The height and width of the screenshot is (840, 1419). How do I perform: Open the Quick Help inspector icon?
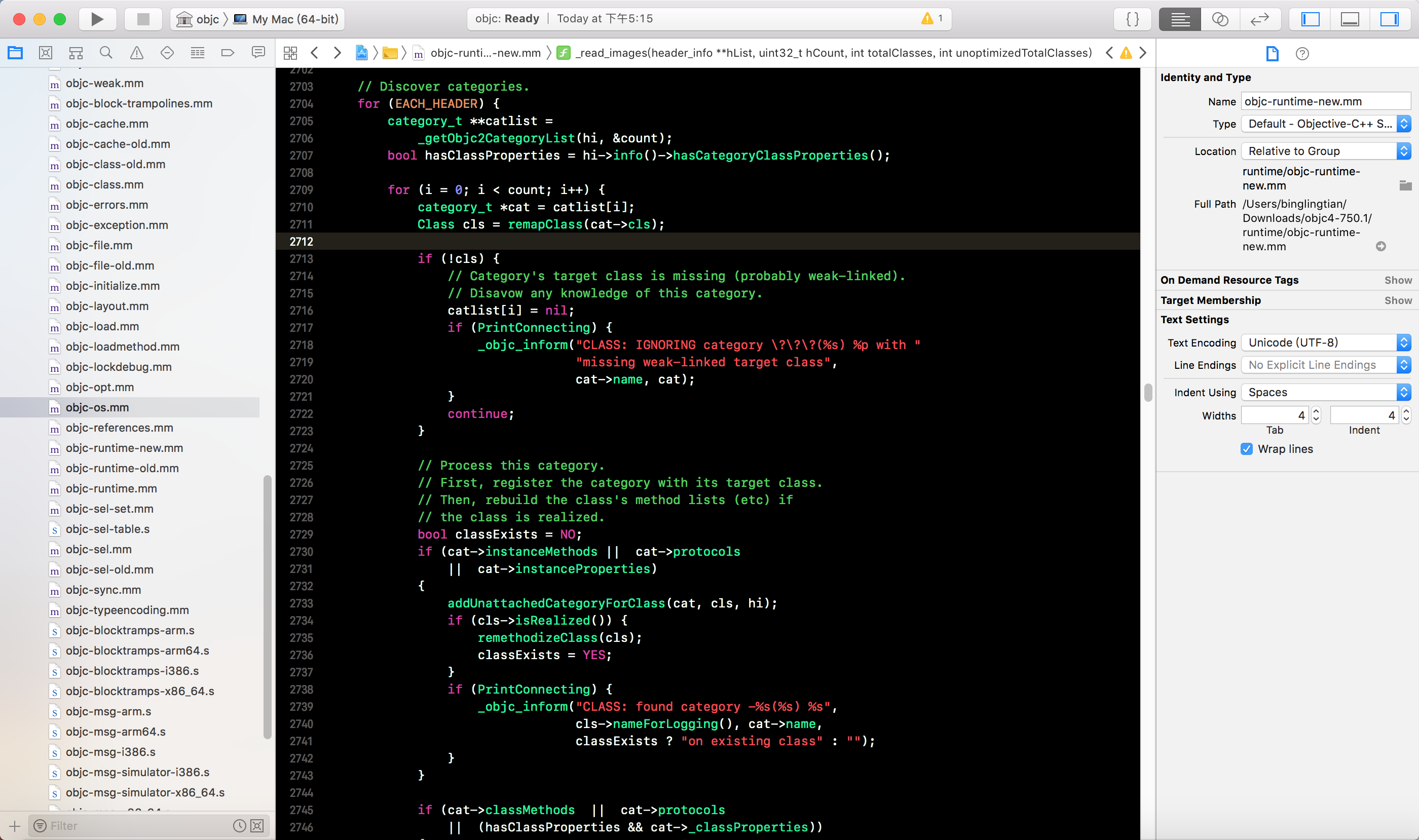click(x=1302, y=54)
